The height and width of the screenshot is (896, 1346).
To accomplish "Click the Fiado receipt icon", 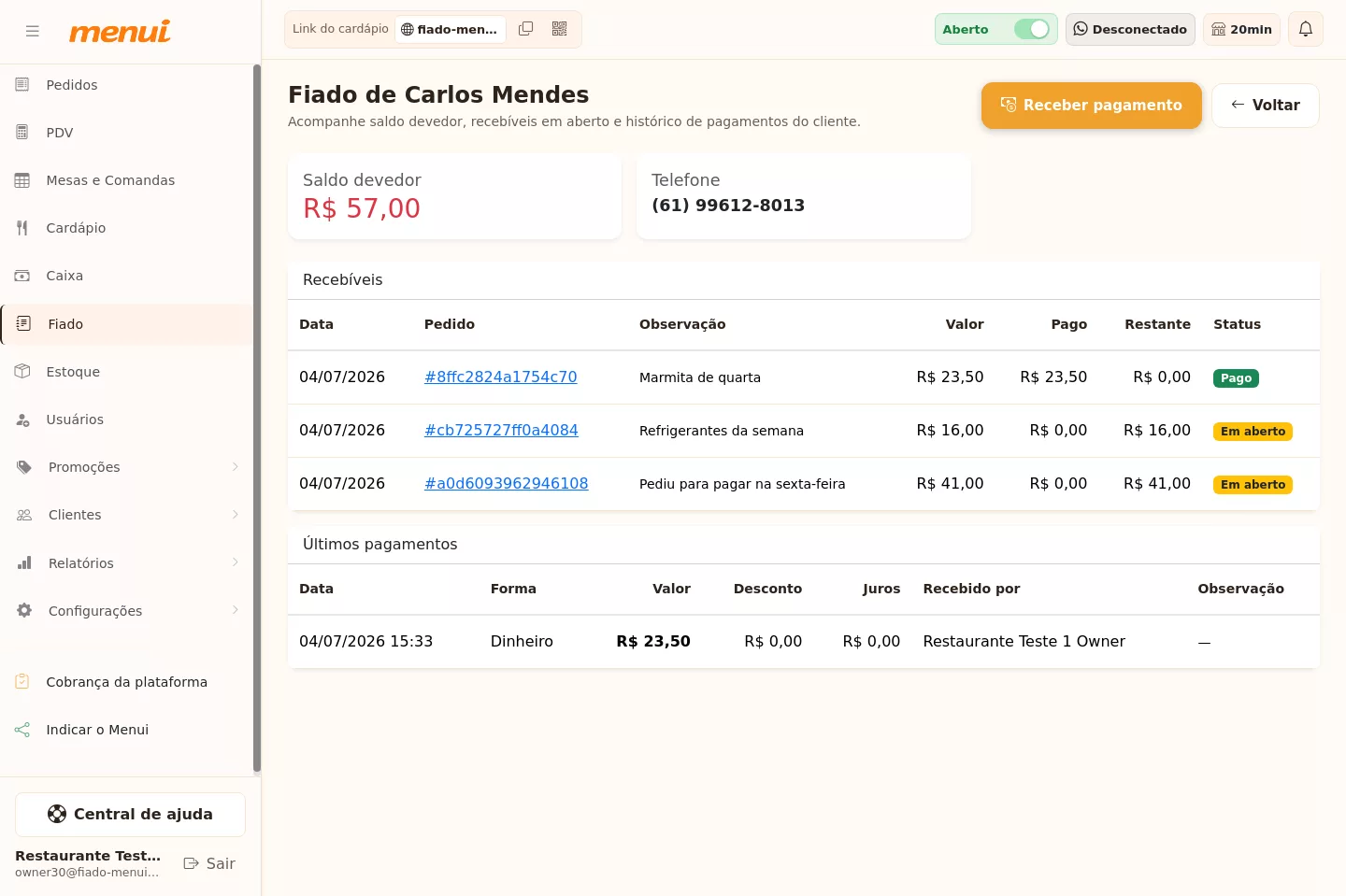I will click(x=24, y=323).
